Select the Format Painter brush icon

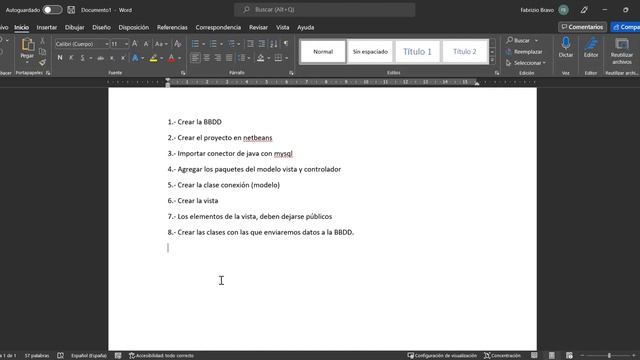[x=42, y=62]
